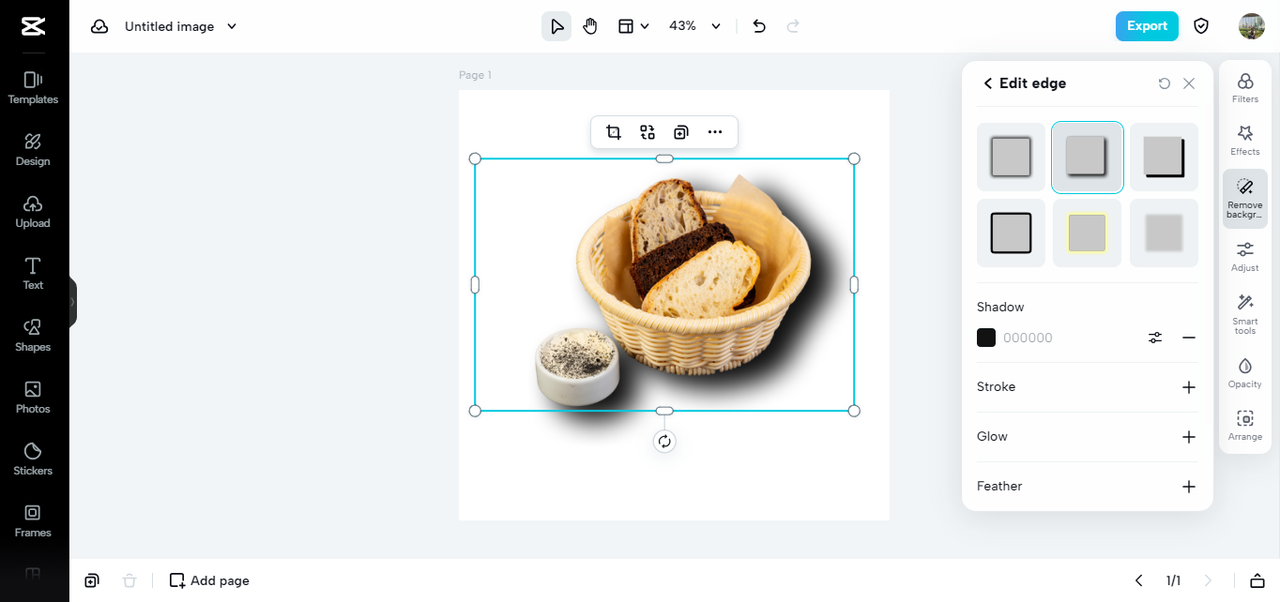The image size is (1280, 602).
Task: Open the user profile avatar
Action: [x=1251, y=26]
